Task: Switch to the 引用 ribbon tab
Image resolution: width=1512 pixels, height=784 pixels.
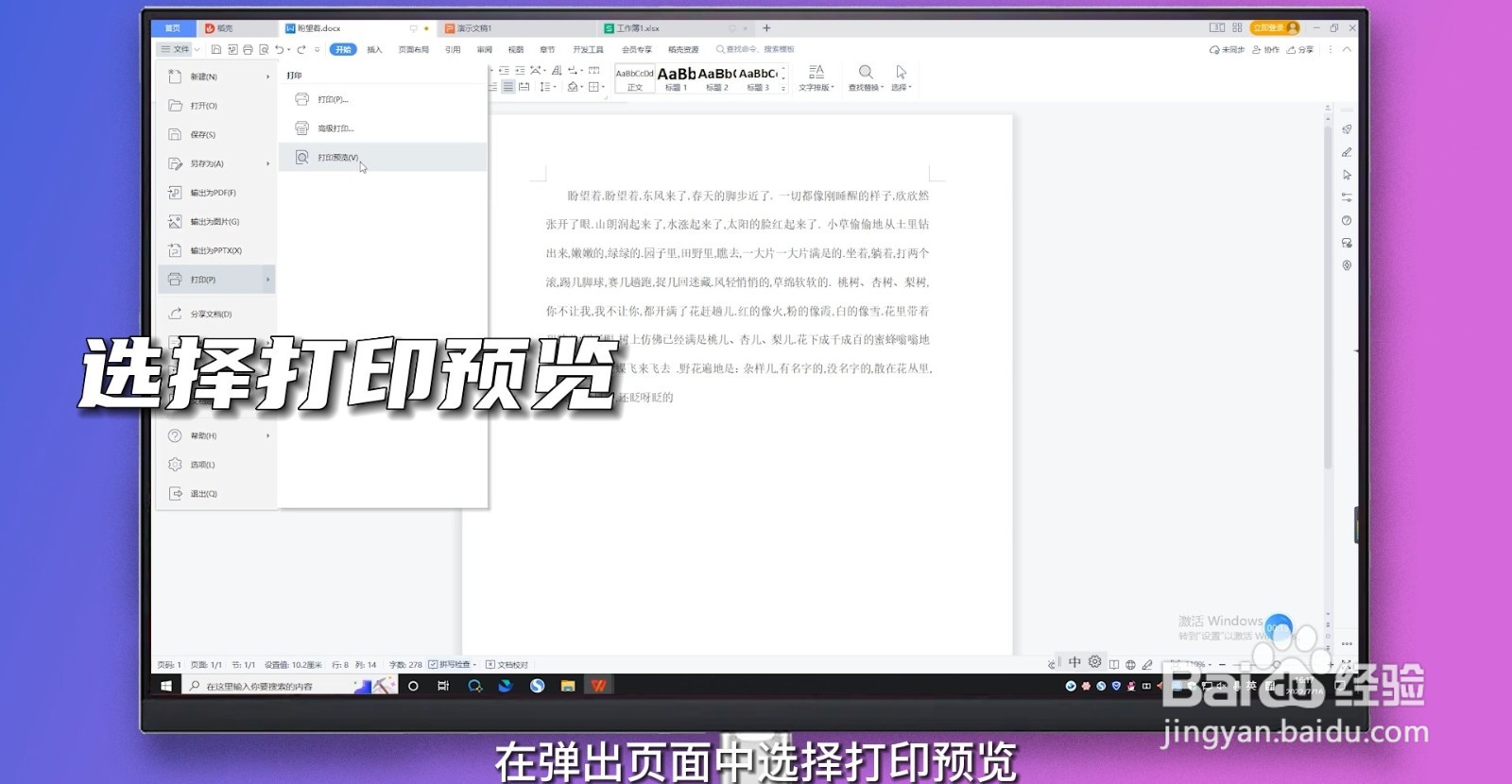Action: [x=453, y=49]
